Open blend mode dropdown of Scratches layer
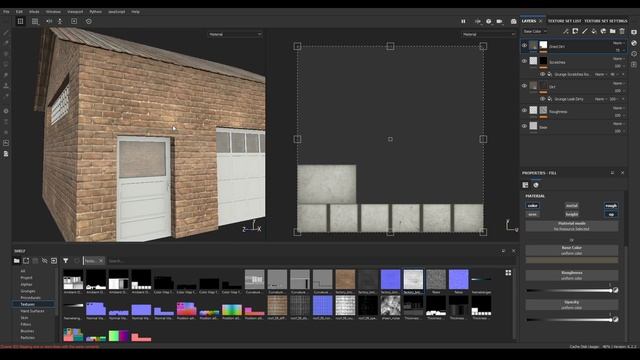The image size is (640, 360). pyautogui.click(x=618, y=59)
